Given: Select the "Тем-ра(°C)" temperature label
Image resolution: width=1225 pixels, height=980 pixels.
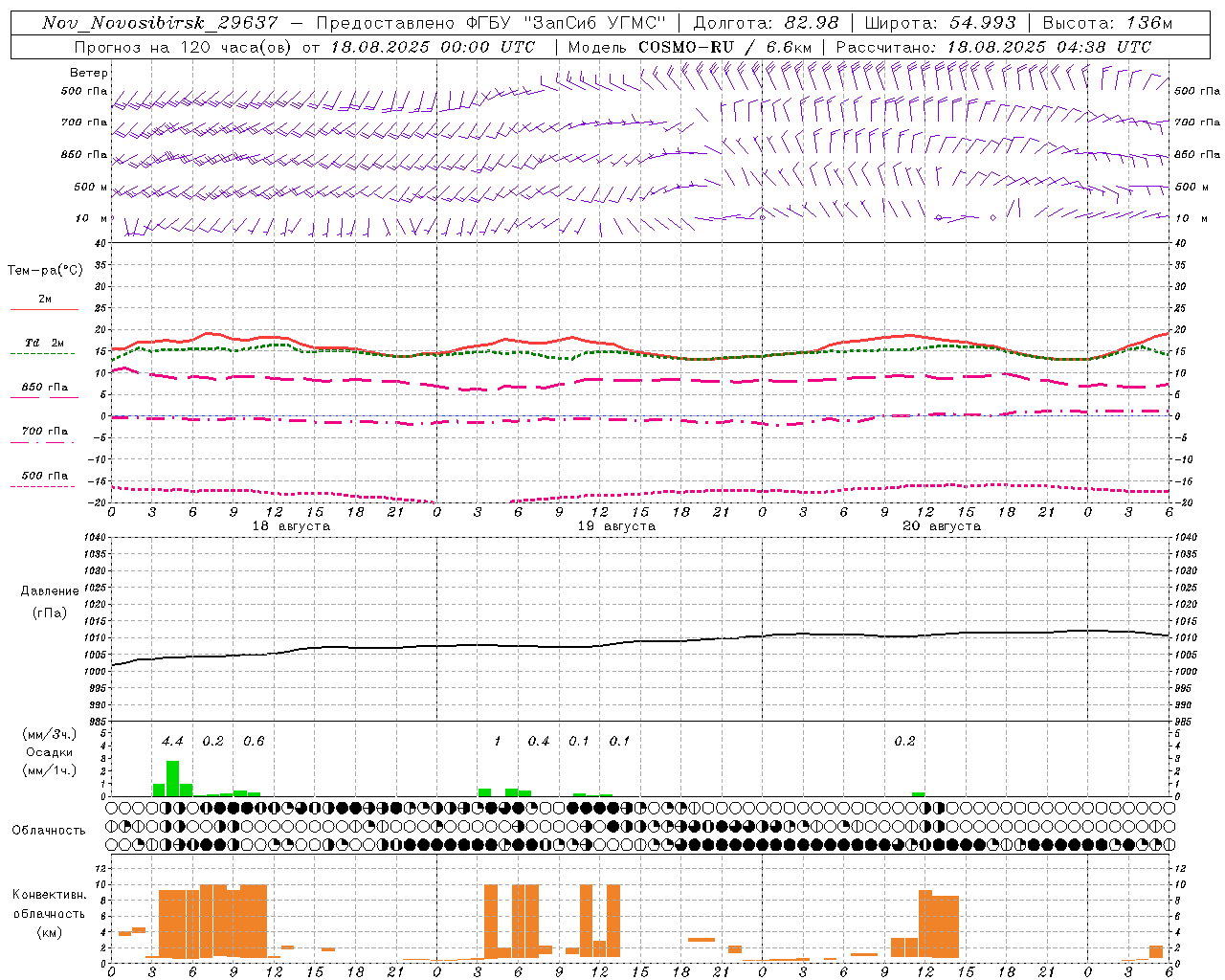Looking at the screenshot, I should pyautogui.click(x=45, y=271).
